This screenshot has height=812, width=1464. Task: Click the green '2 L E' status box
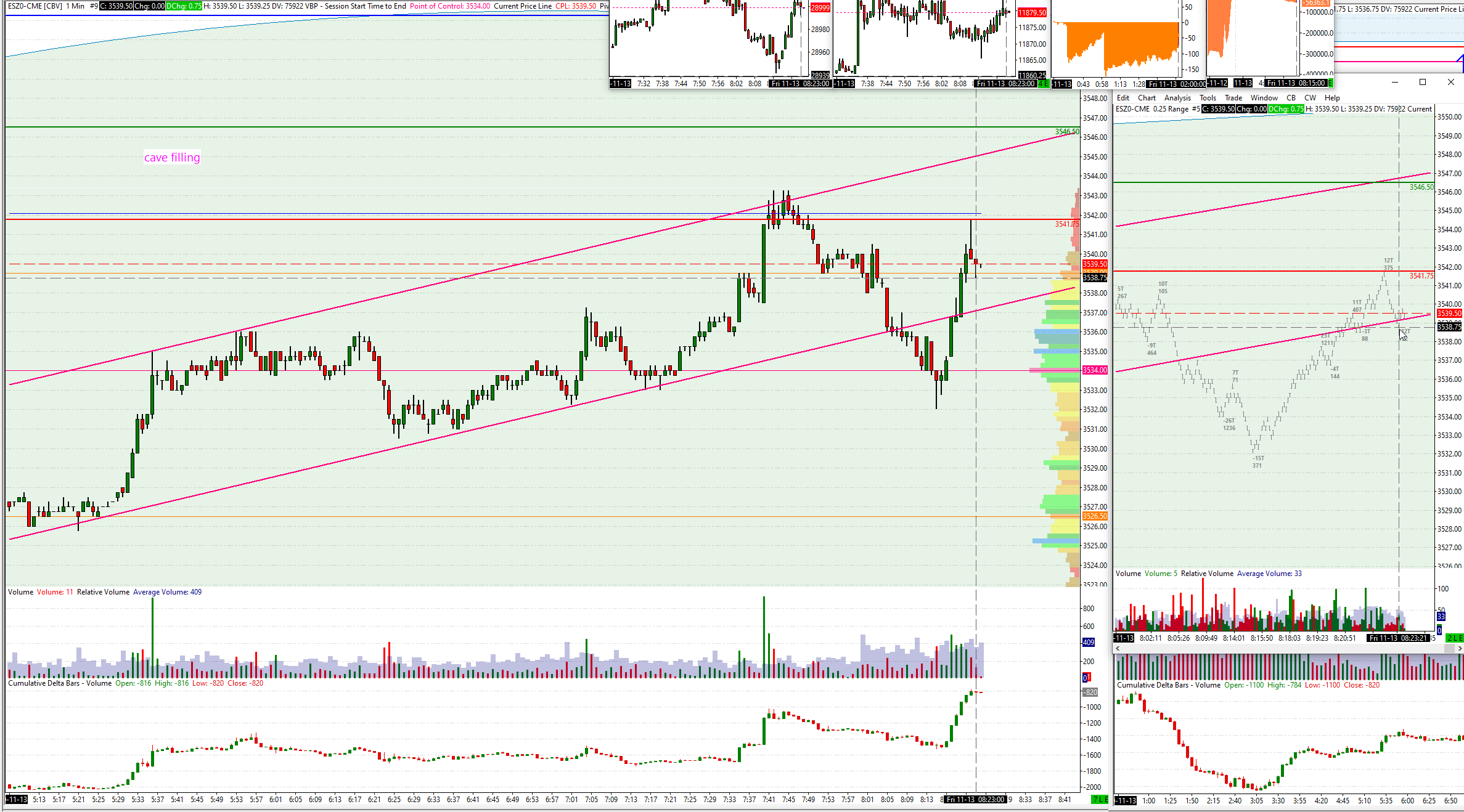click(1454, 638)
